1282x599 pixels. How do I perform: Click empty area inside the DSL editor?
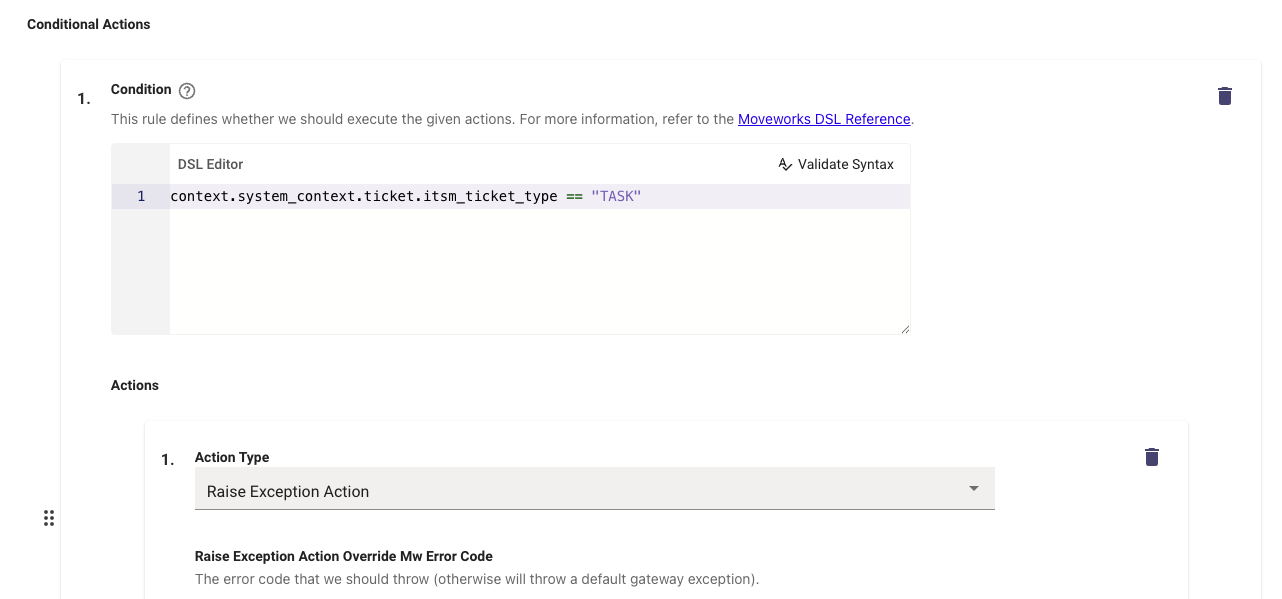(540, 270)
